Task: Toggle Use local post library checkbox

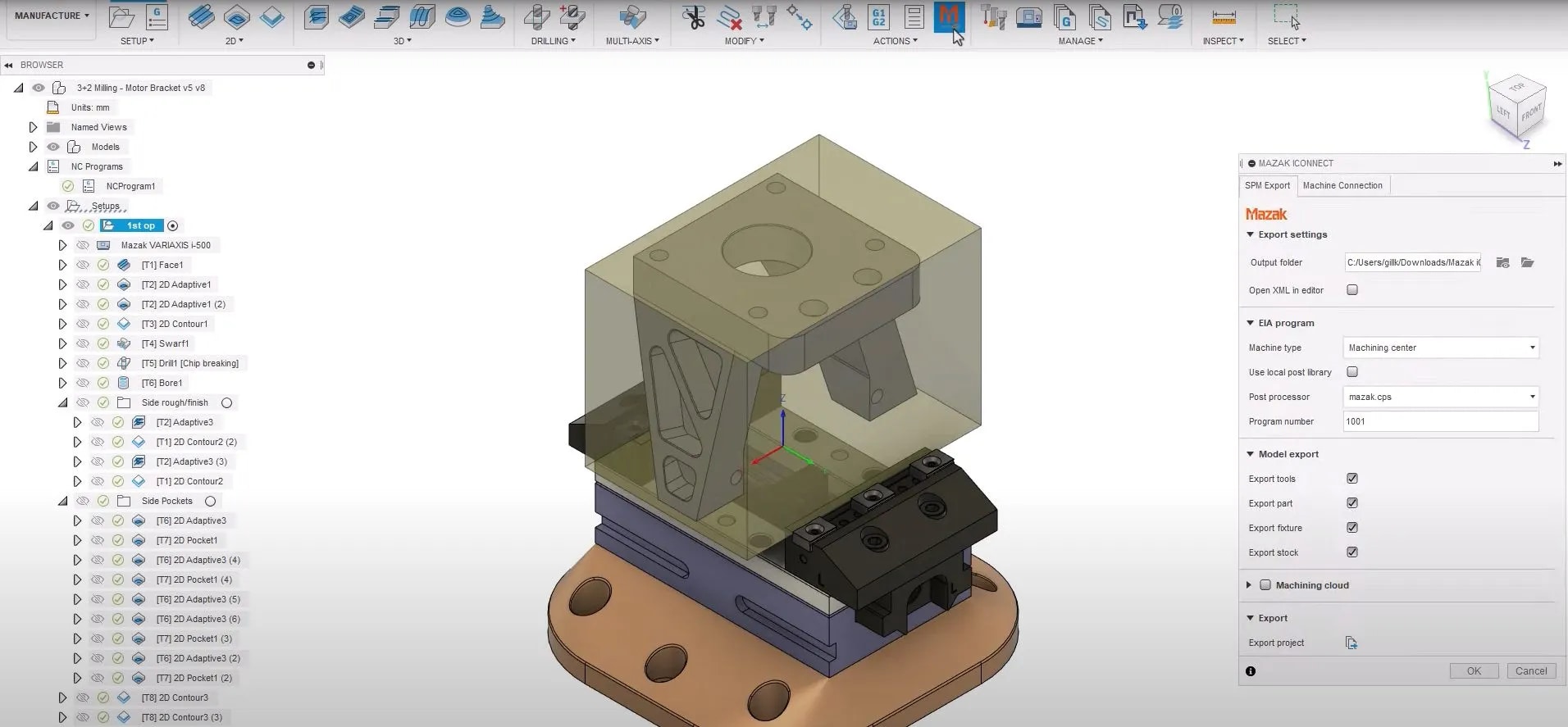Action: tap(1352, 372)
